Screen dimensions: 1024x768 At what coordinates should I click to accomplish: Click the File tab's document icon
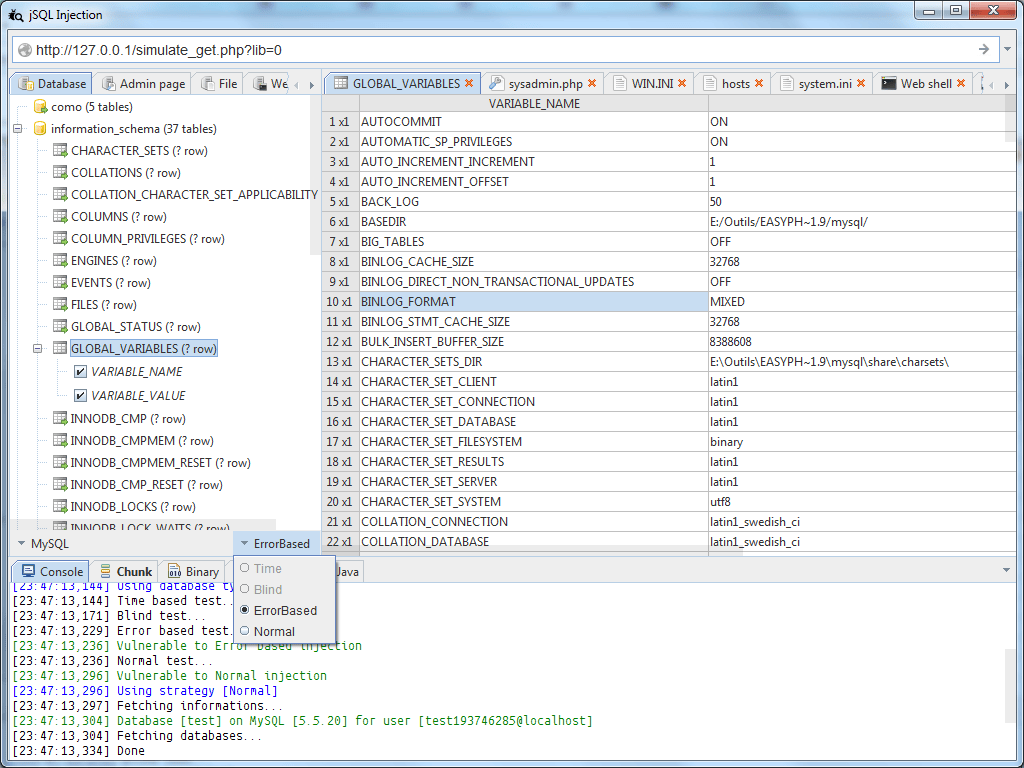pyautogui.click(x=210, y=84)
